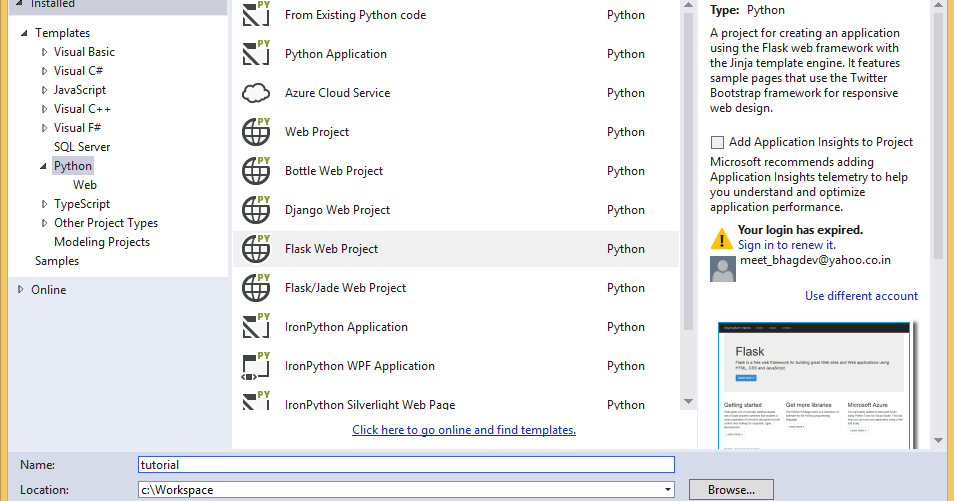The image size is (954, 501).
Task: Select the Samples node
Action: coord(57,261)
